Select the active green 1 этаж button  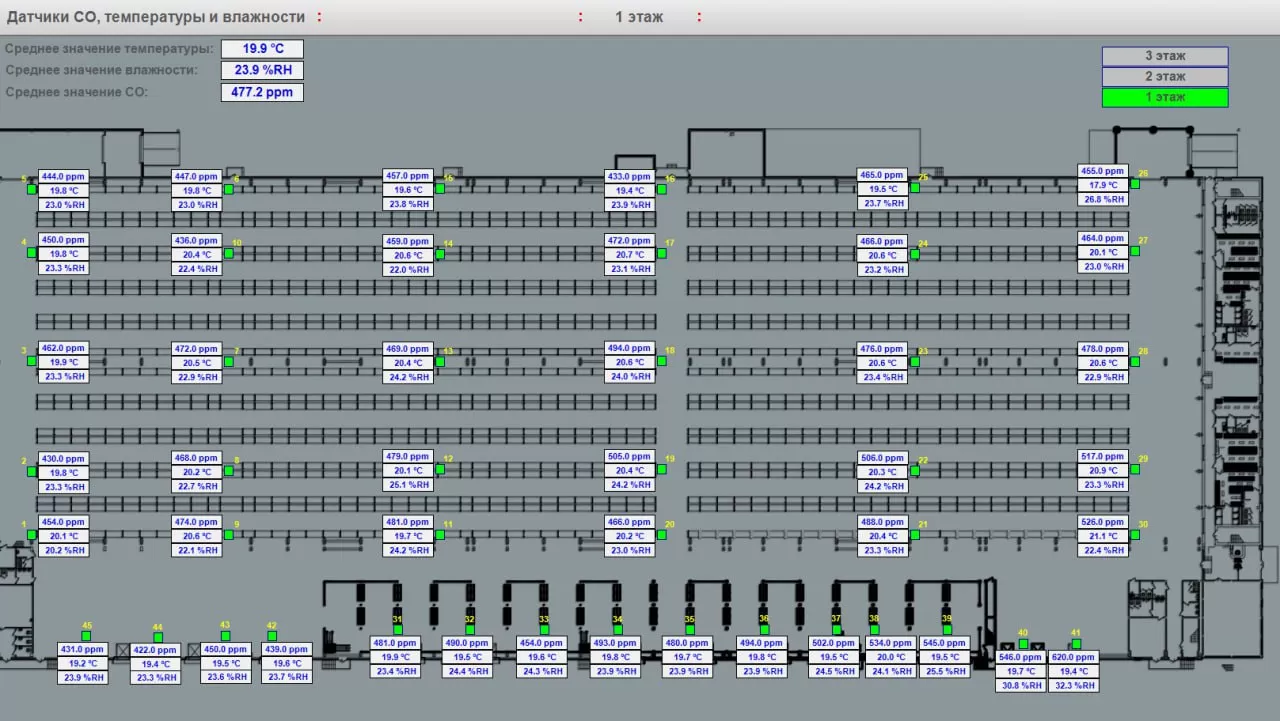(x=1165, y=98)
